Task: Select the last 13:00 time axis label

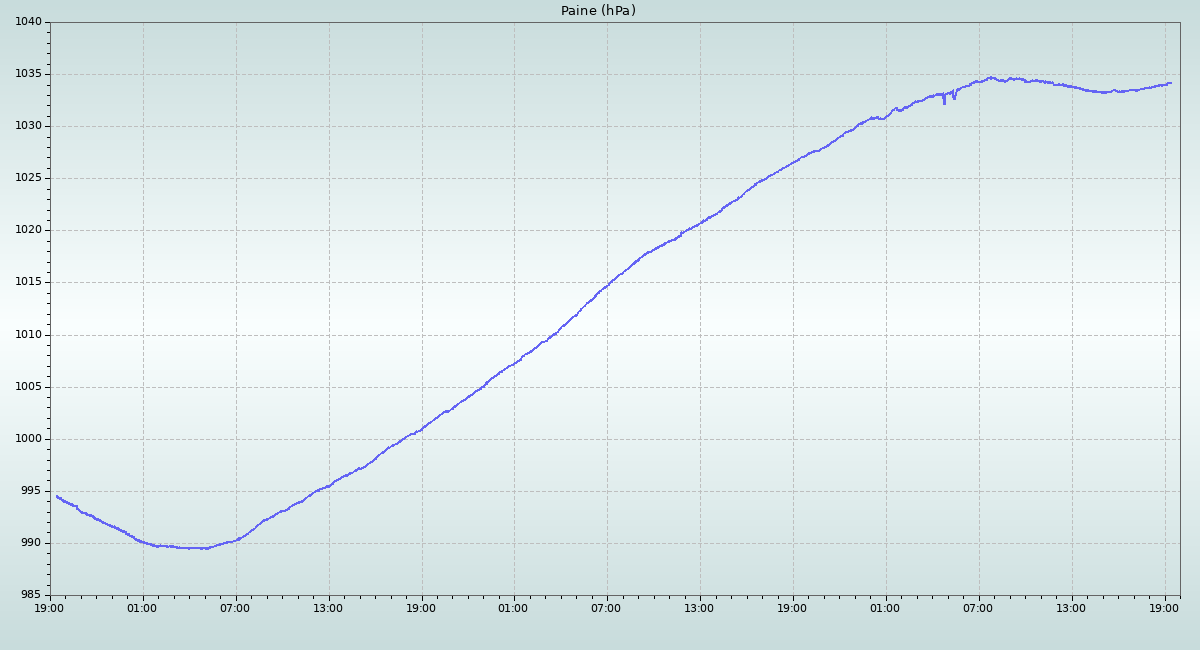Action: point(1072,608)
